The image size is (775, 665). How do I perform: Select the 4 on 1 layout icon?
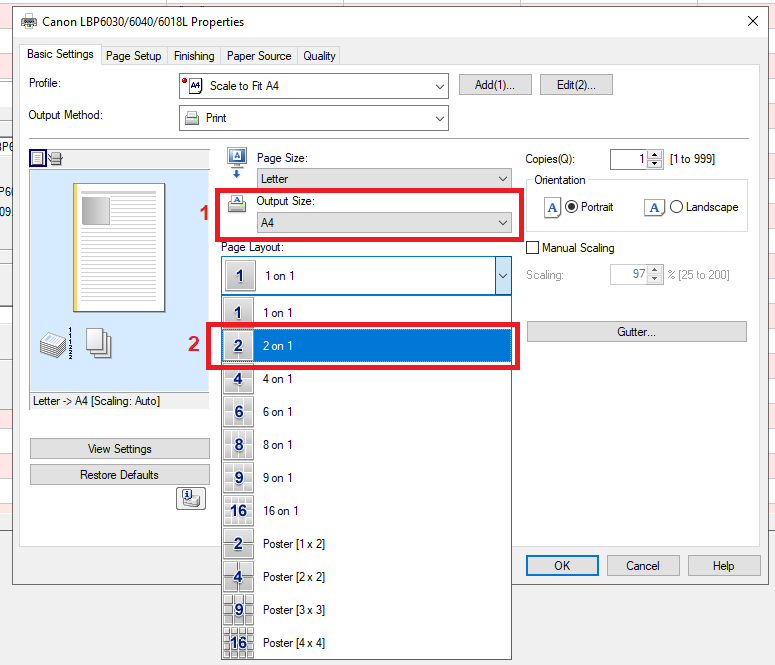(238, 379)
